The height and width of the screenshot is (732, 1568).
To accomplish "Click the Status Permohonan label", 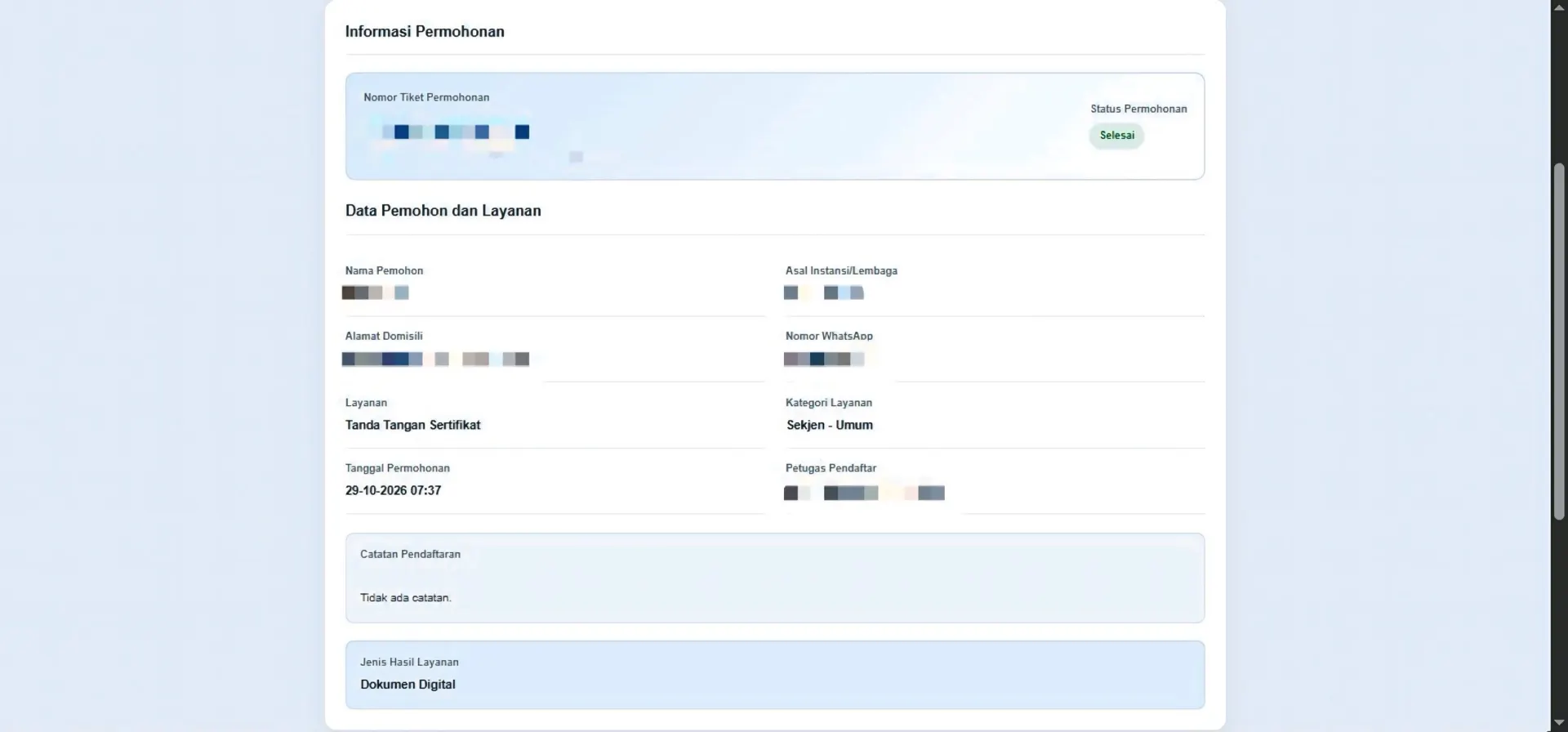I will pyautogui.click(x=1138, y=109).
